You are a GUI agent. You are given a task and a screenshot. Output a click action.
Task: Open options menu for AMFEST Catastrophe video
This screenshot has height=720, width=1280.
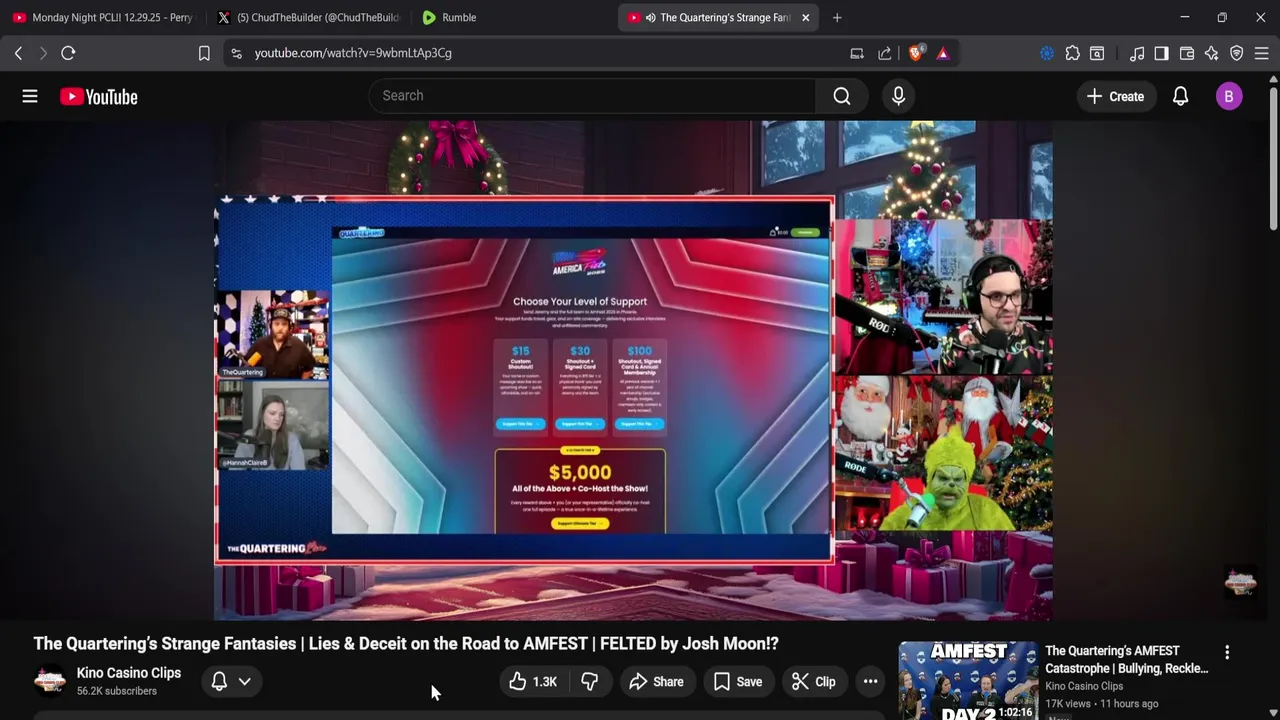tap(1227, 652)
